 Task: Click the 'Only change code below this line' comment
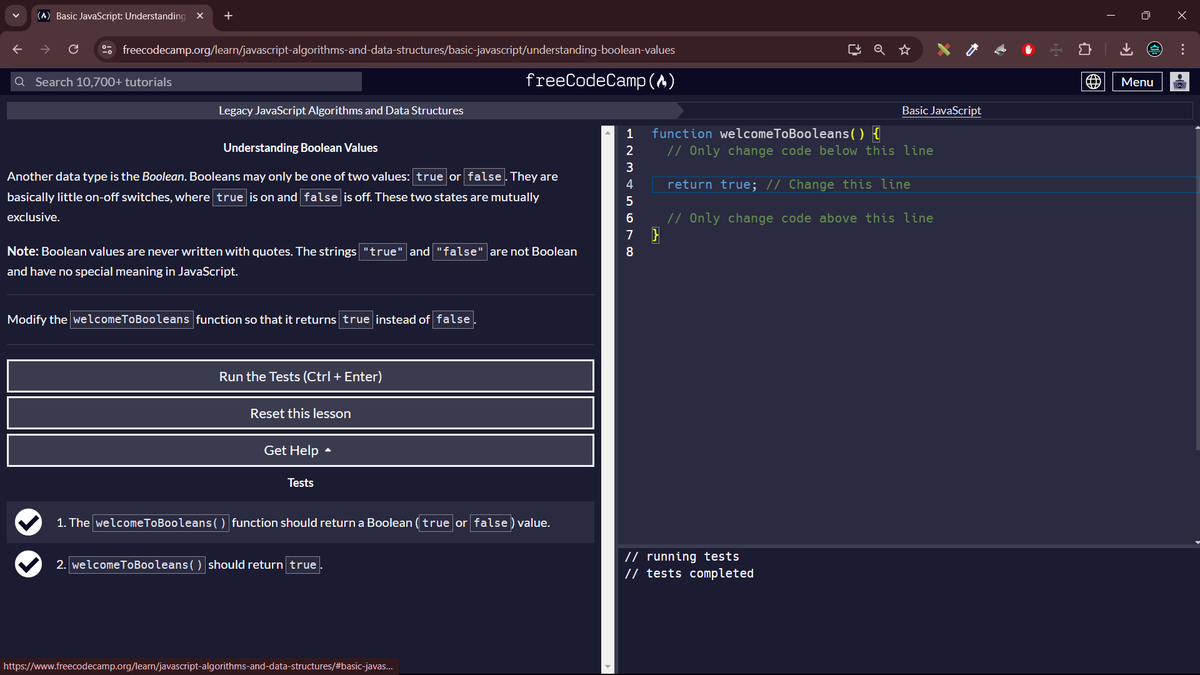click(x=800, y=151)
